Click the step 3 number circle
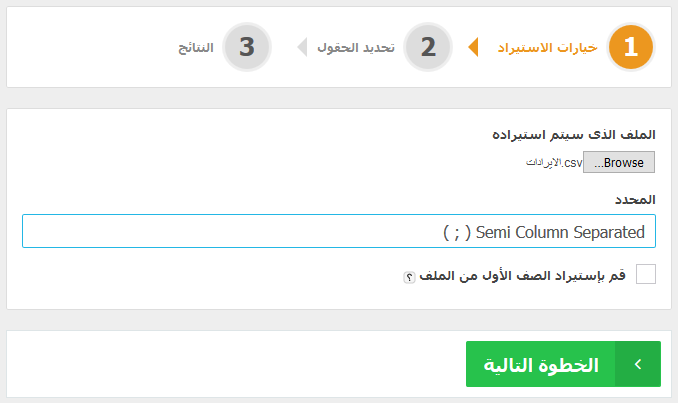This screenshot has width=678, height=403. (247, 47)
